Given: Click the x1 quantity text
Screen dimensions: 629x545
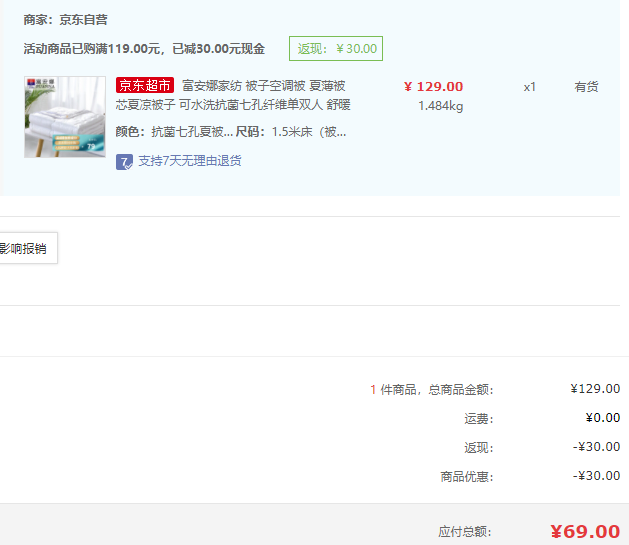Looking at the screenshot, I should click(530, 87).
